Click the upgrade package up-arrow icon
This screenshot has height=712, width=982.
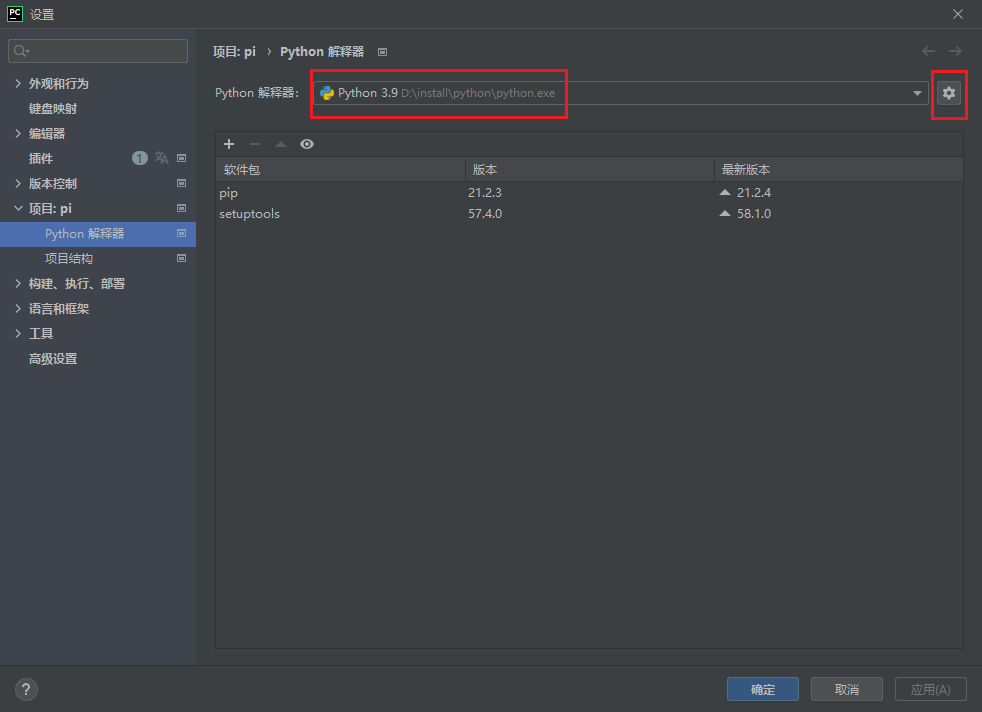point(281,144)
